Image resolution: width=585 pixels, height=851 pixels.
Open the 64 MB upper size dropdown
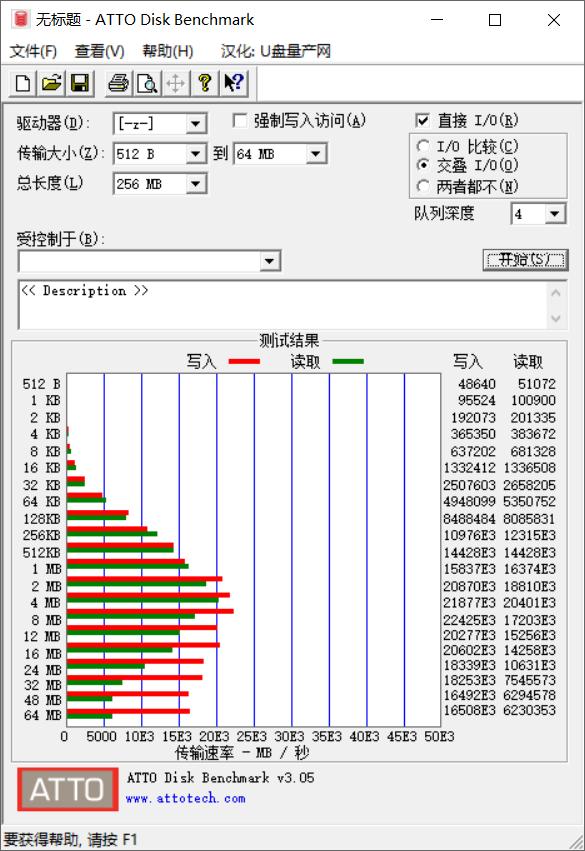315,154
